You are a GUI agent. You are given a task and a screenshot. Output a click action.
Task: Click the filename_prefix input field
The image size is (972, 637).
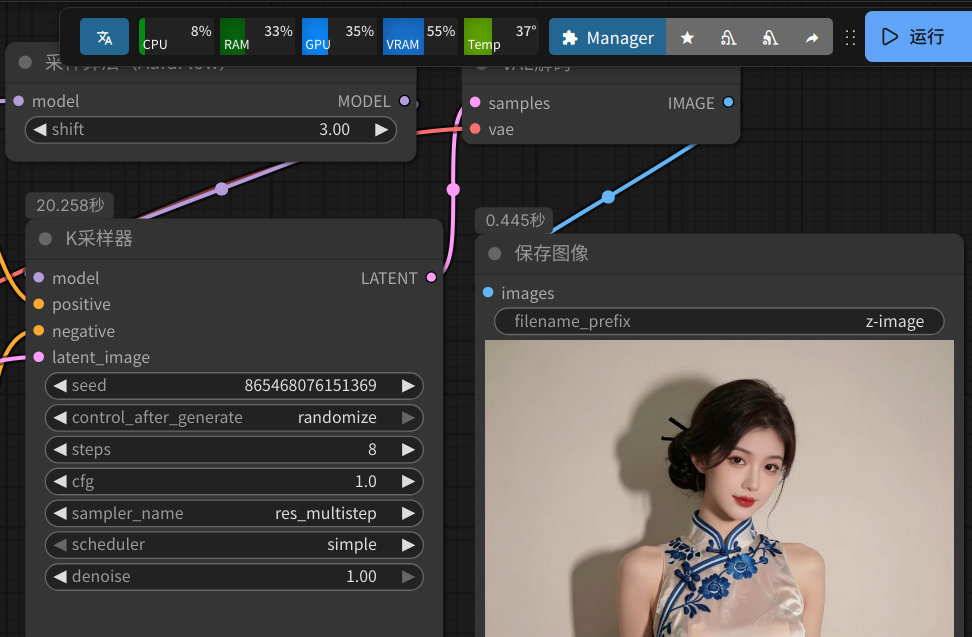(x=719, y=321)
